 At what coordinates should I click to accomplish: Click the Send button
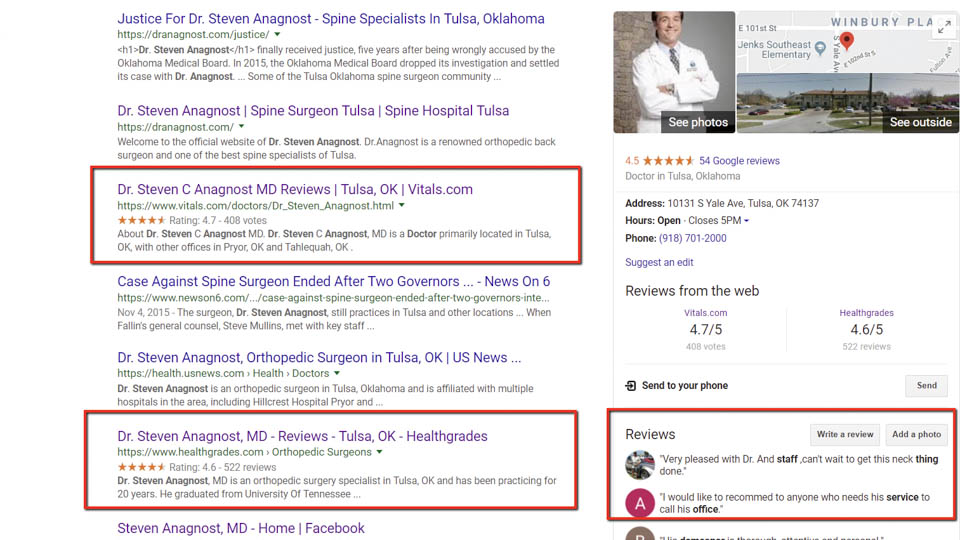click(x=926, y=386)
